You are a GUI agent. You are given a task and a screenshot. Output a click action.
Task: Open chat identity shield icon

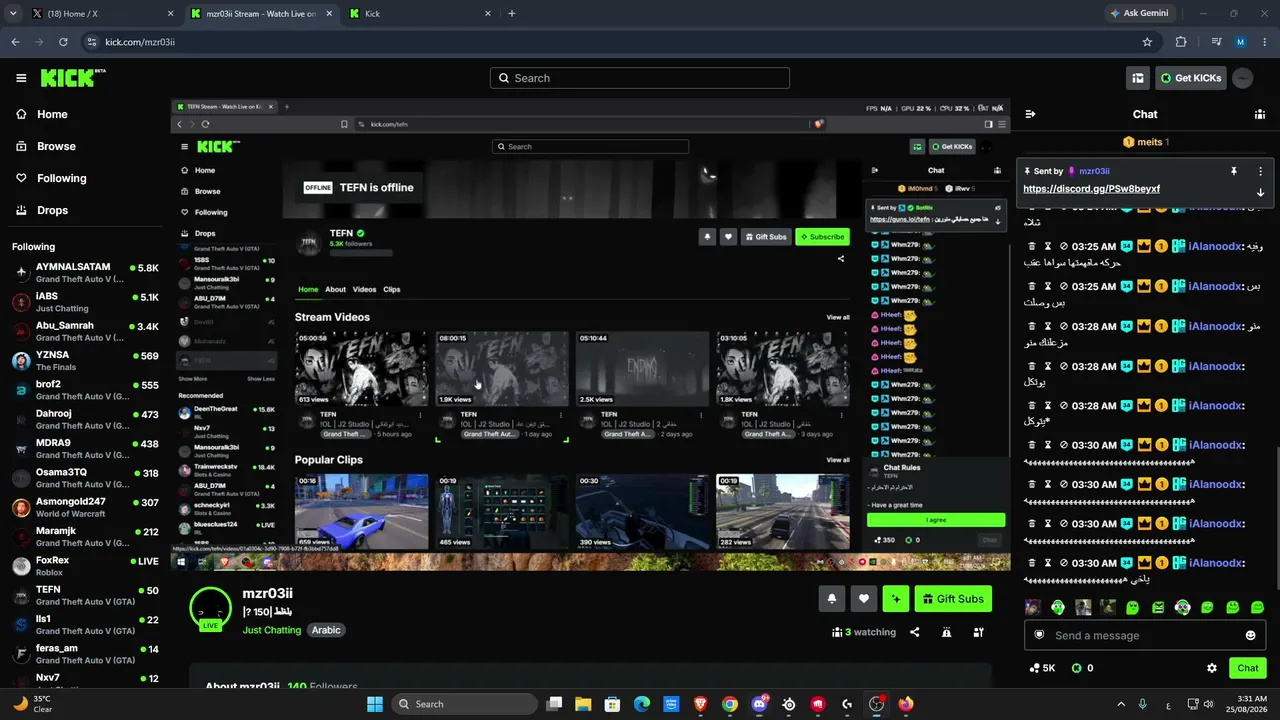pyautogui.click(x=1040, y=635)
